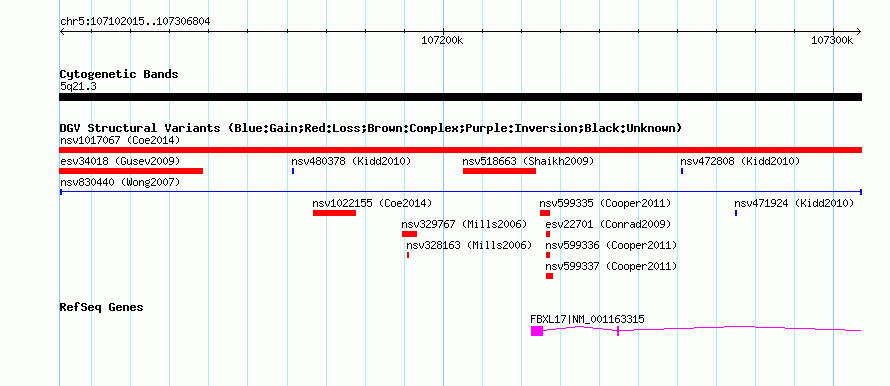890x386 pixels.
Task: Click the nsv1017067 (Coe2014) red loss bar
Action: click(x=460, y=150)
